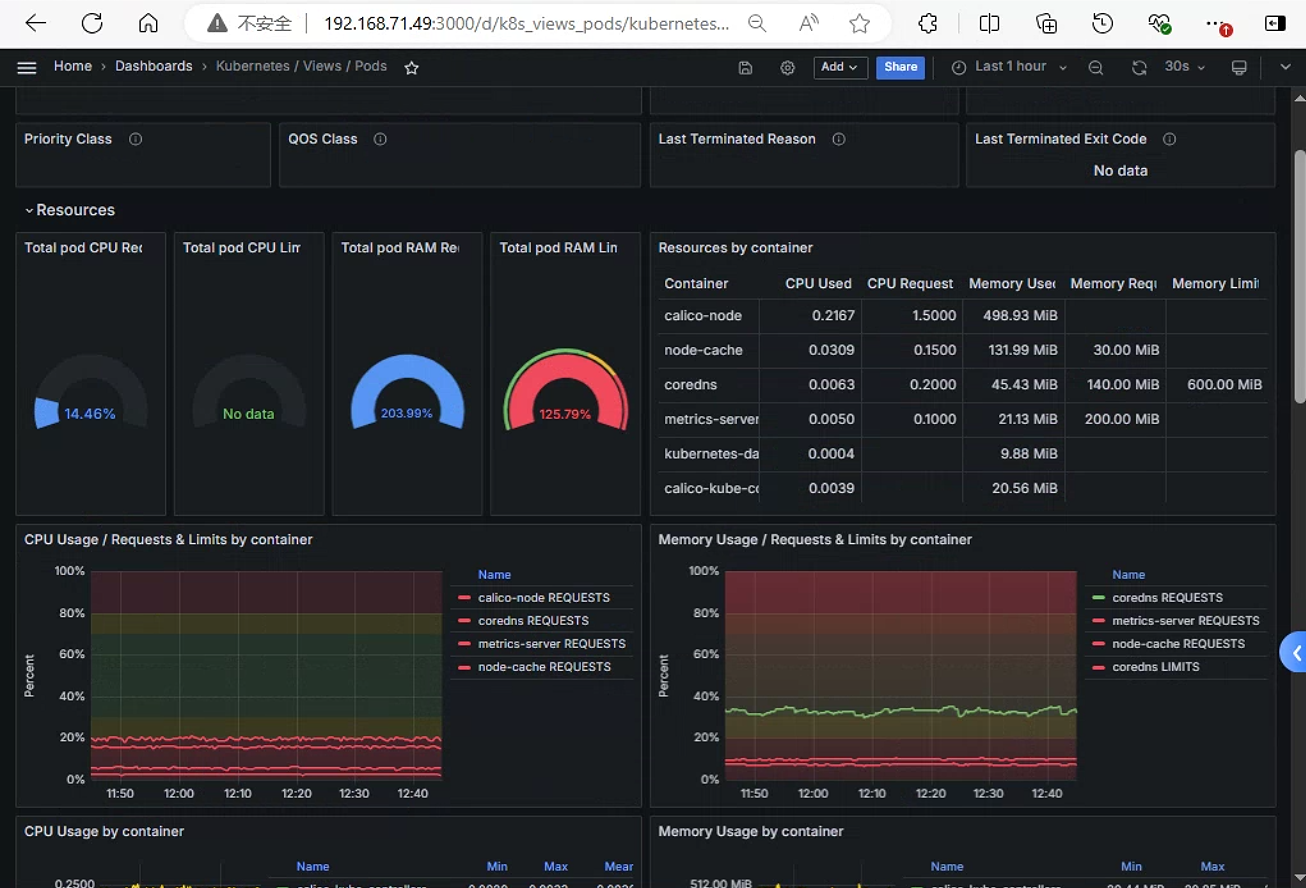Add this page to browser favorites
Screen dimensions: 1306x888
859,24
